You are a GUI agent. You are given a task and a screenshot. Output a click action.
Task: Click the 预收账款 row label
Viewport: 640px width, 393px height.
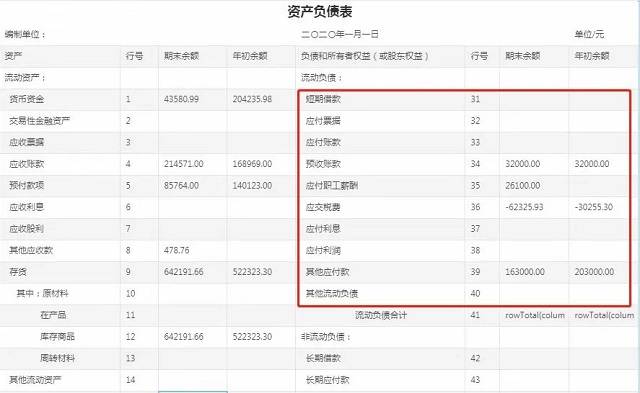tap(323, 164)
